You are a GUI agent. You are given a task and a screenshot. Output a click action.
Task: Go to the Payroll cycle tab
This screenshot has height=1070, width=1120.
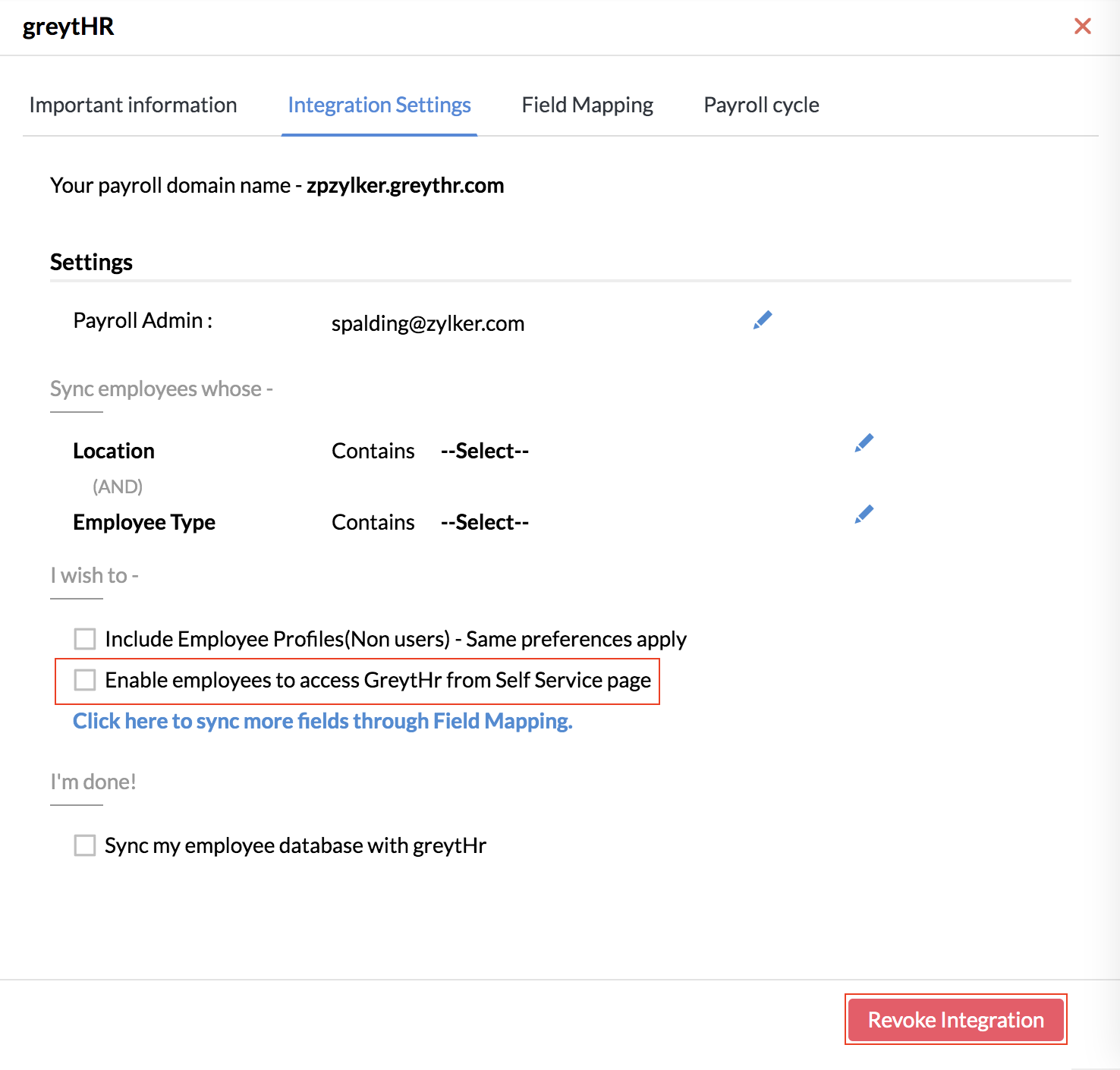click(761, 105)
